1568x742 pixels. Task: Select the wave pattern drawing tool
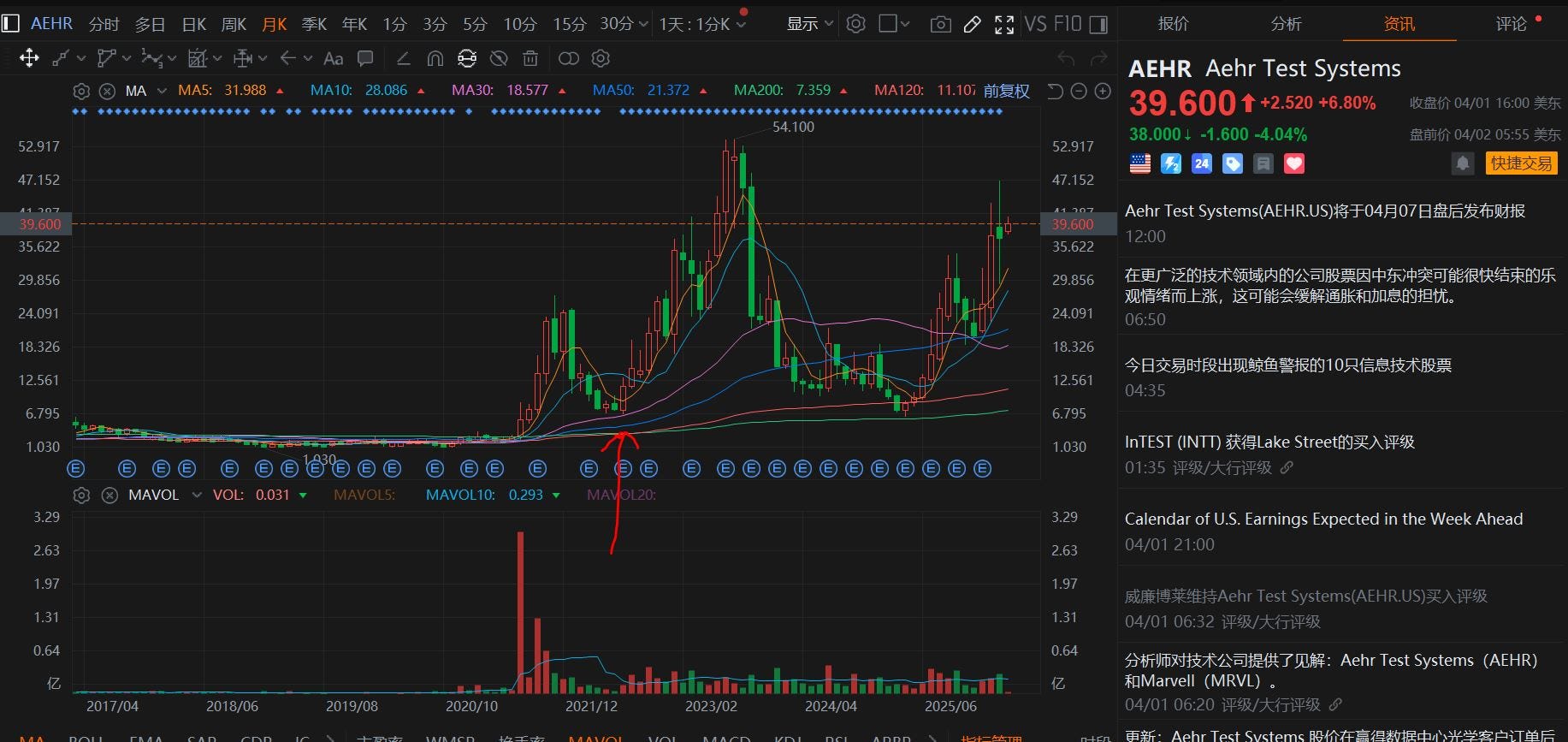(x=151, y=58)
